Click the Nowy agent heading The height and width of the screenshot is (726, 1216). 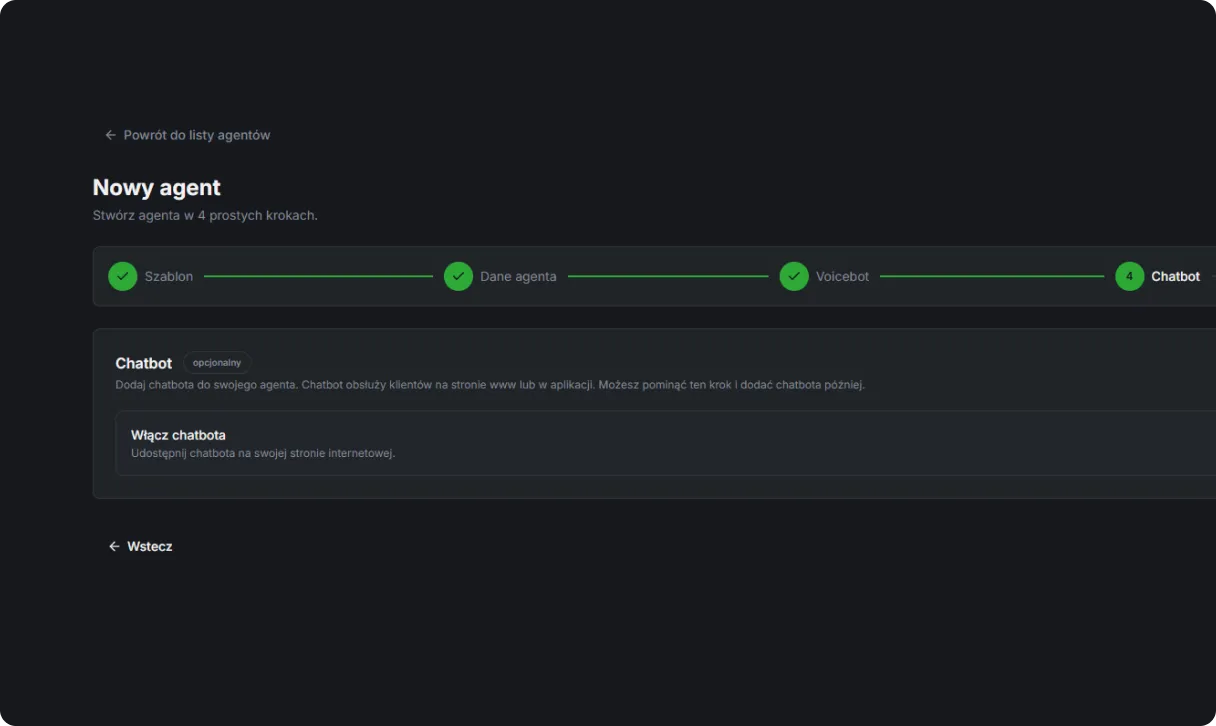pyautogui.click(x=157, y=188)
